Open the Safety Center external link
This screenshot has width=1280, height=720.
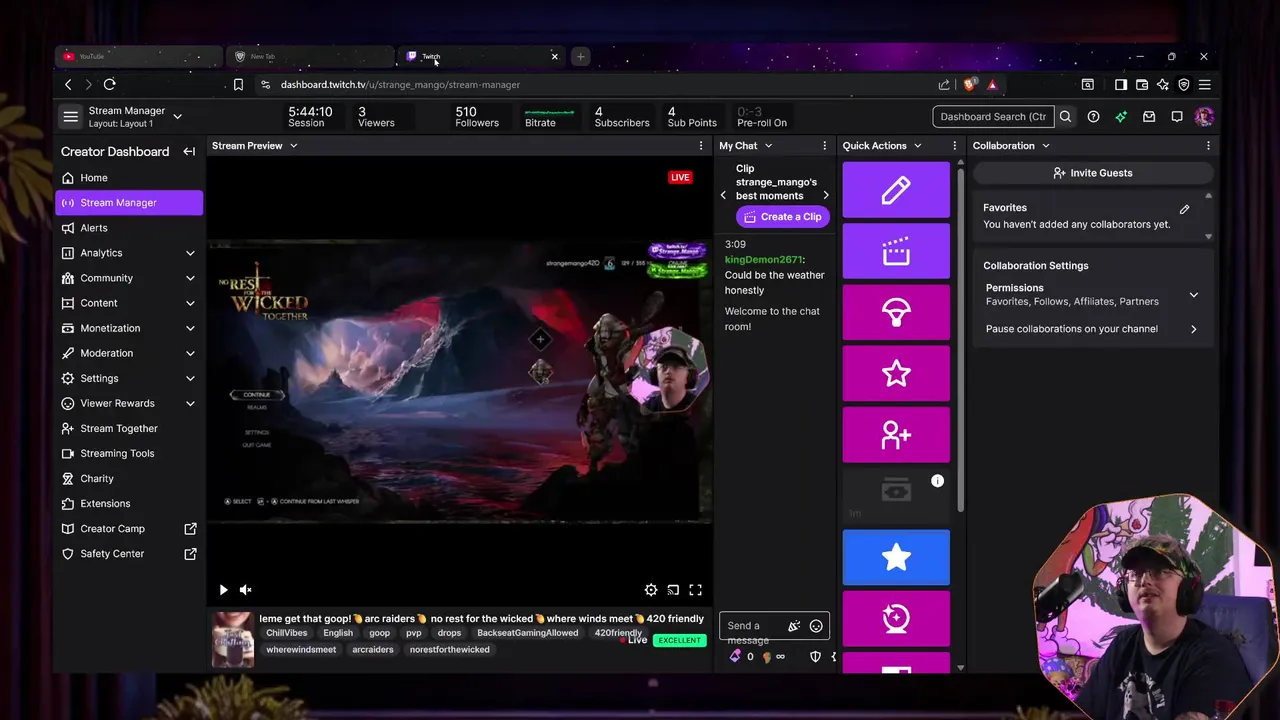(x=130, y=553)
